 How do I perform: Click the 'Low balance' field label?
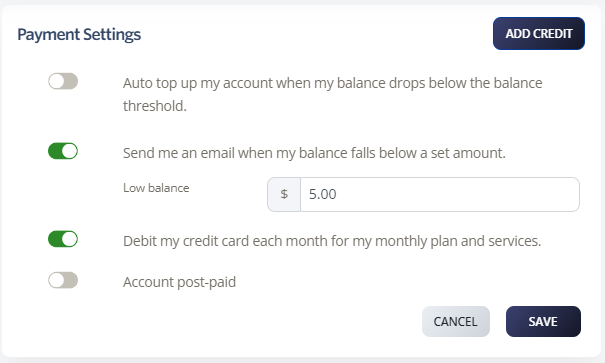pyautogui.click(x=156, y=188)
